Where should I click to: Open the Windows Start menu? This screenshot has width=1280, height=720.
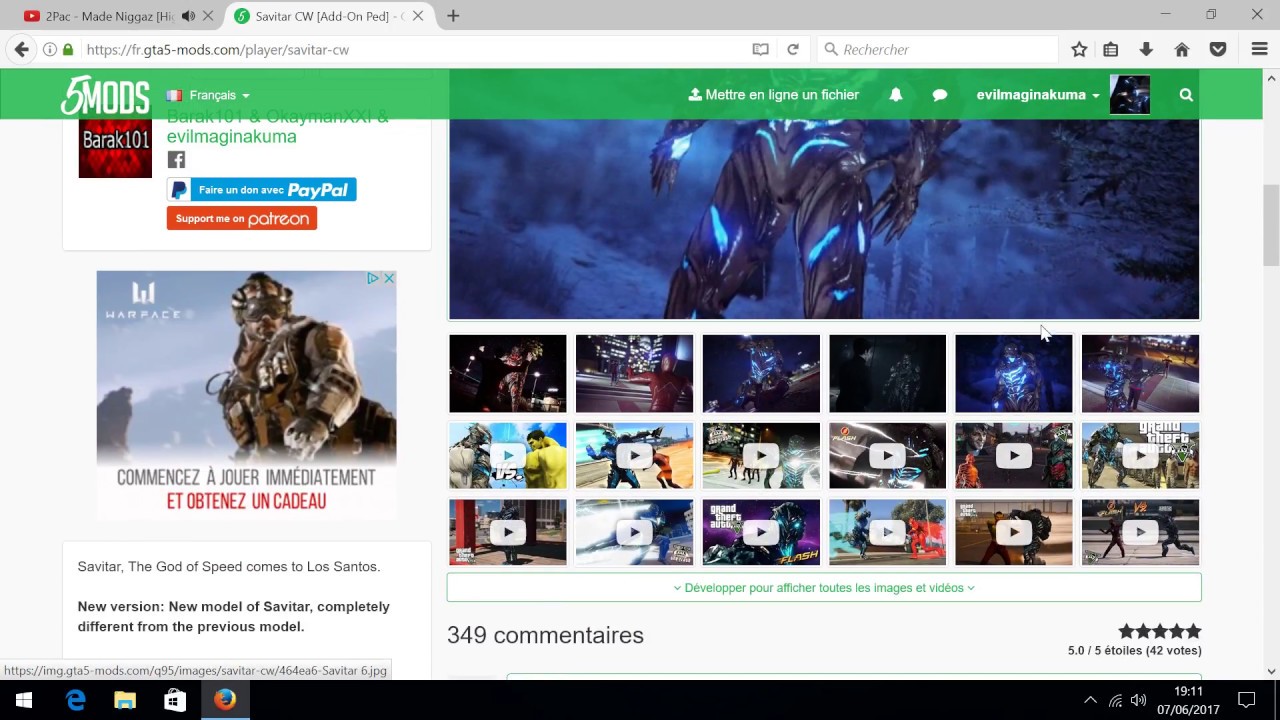(24, 700)
